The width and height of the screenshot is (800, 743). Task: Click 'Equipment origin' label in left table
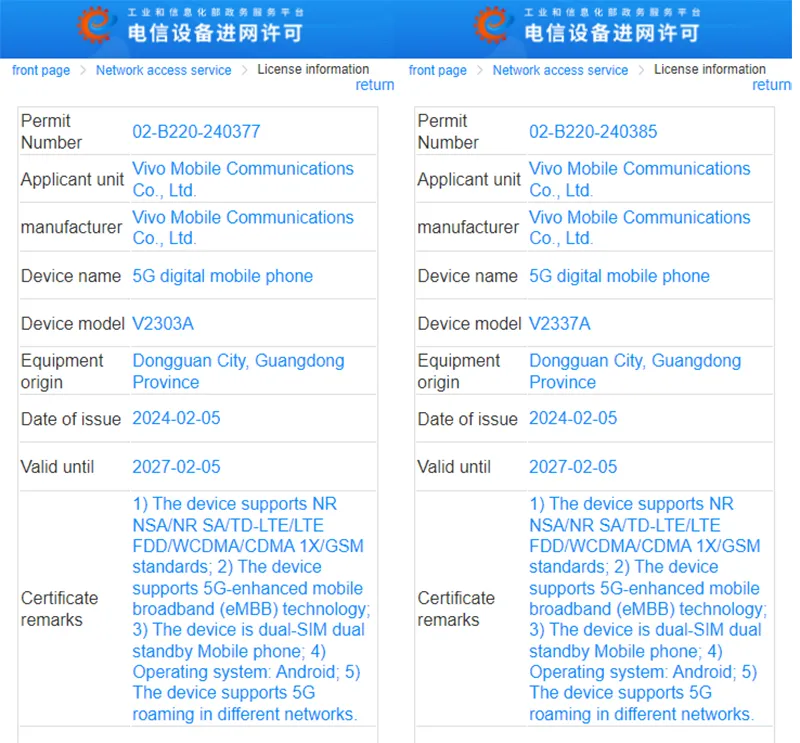coord(62,372)
